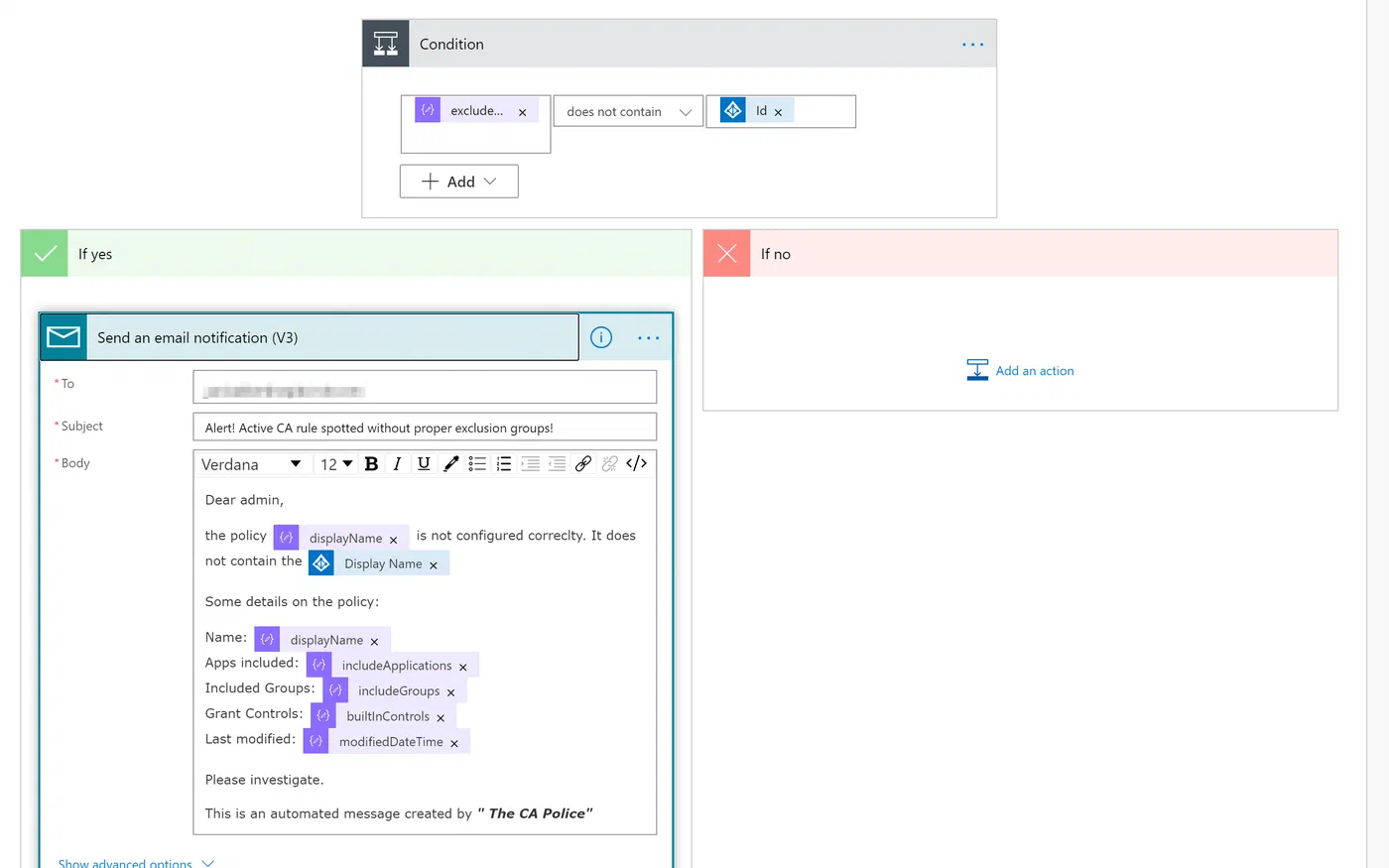The image size is (1389, 868).
Task: Toggle underline formatting
Action: coord(424,463)
